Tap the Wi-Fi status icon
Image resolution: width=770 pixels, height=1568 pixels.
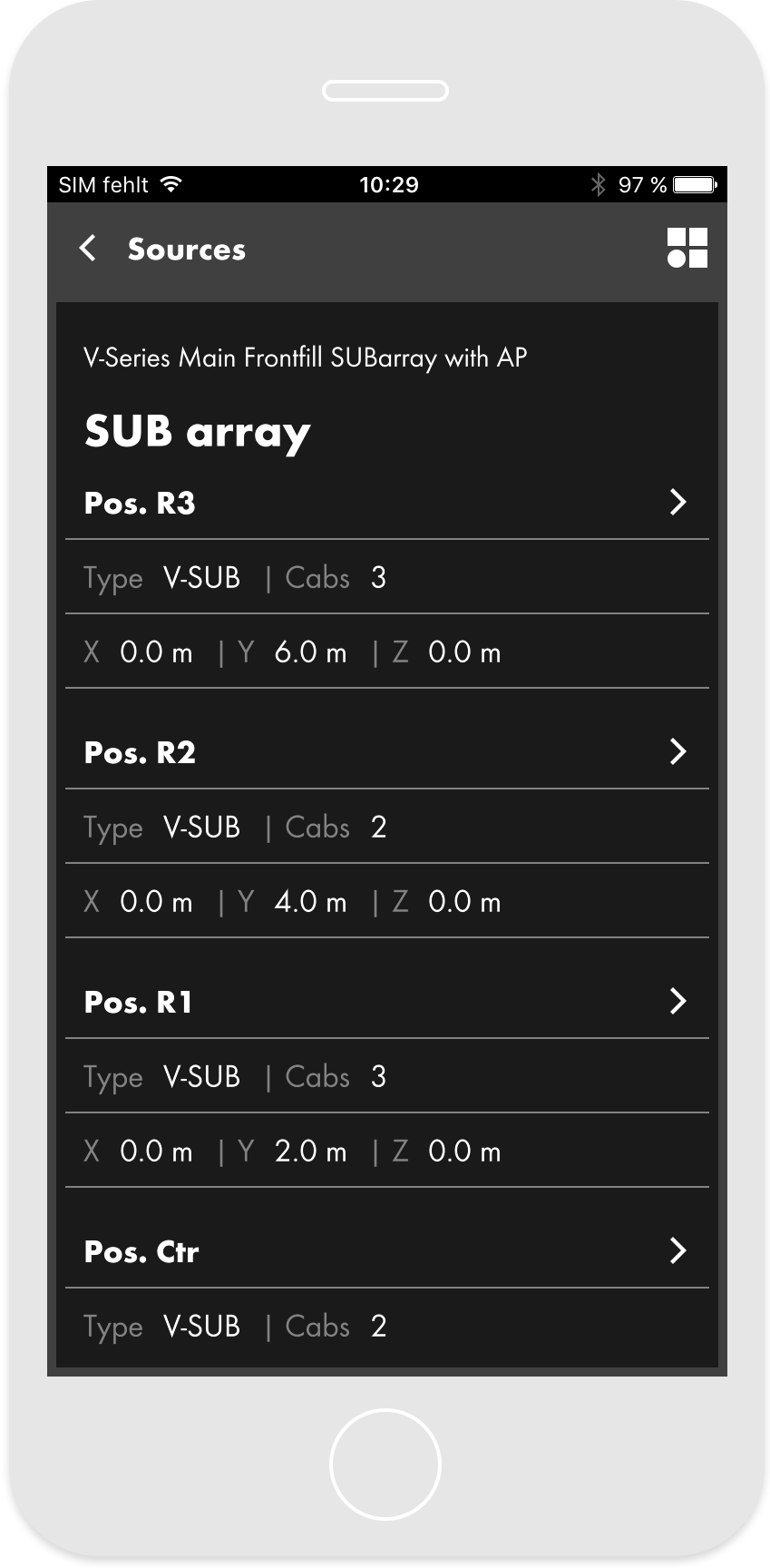pos(171,184)
